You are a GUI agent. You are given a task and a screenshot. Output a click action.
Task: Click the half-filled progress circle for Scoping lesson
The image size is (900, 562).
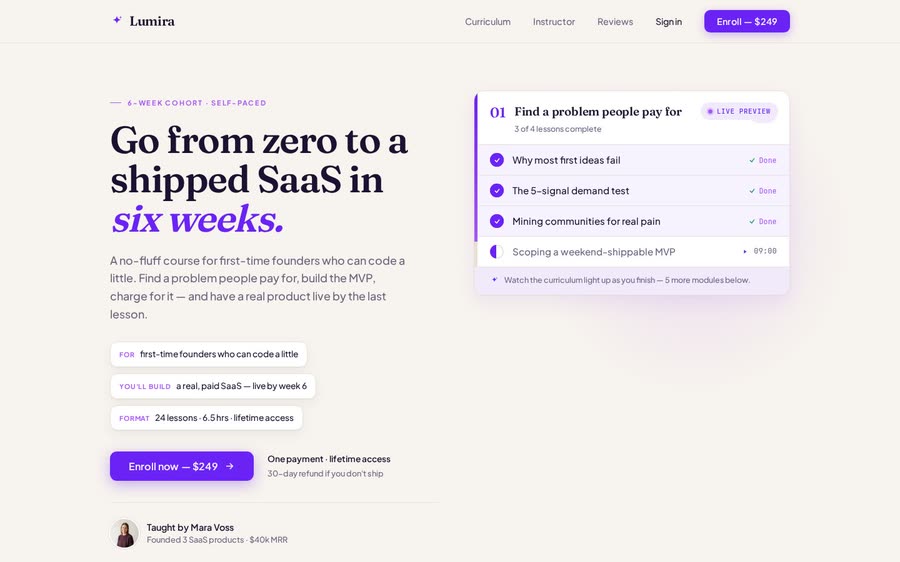(x=496, y=251)
